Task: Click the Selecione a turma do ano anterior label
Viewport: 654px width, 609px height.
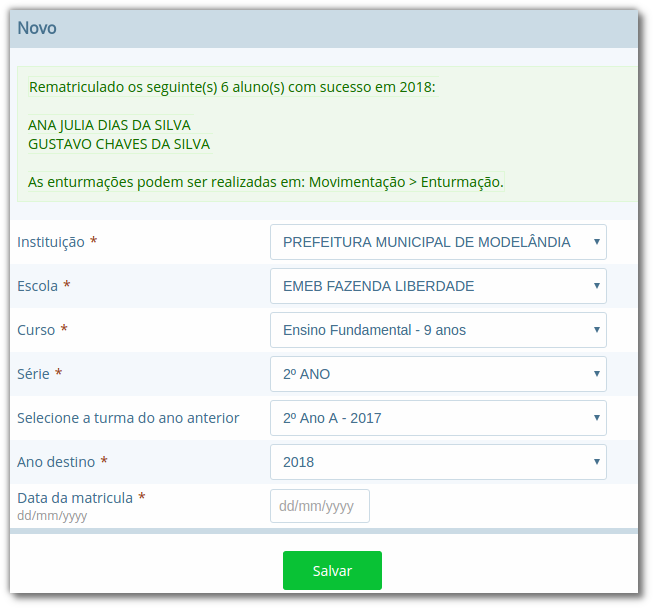Action: point(128,418)
